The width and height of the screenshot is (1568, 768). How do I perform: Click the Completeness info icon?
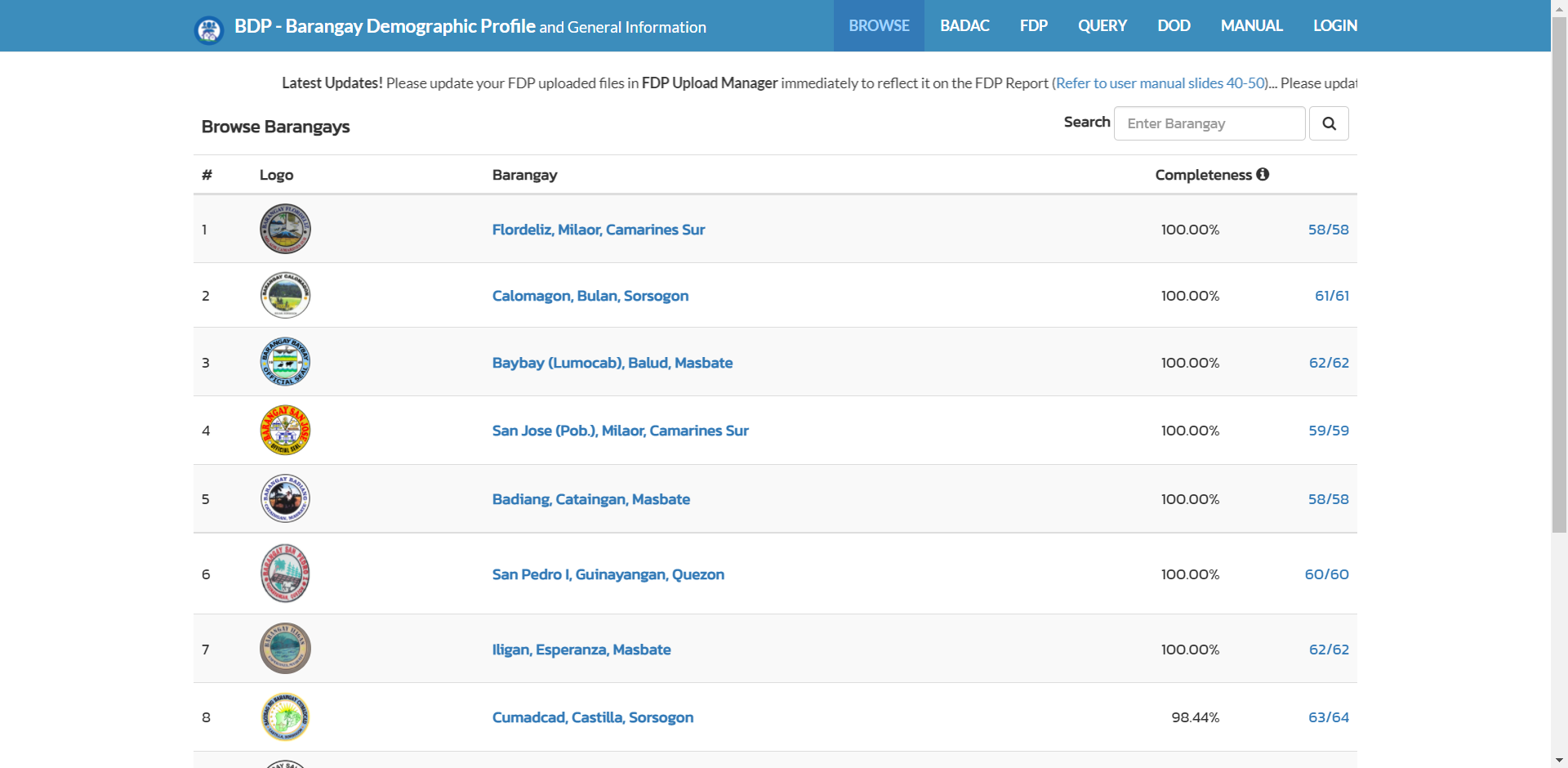1263,174
